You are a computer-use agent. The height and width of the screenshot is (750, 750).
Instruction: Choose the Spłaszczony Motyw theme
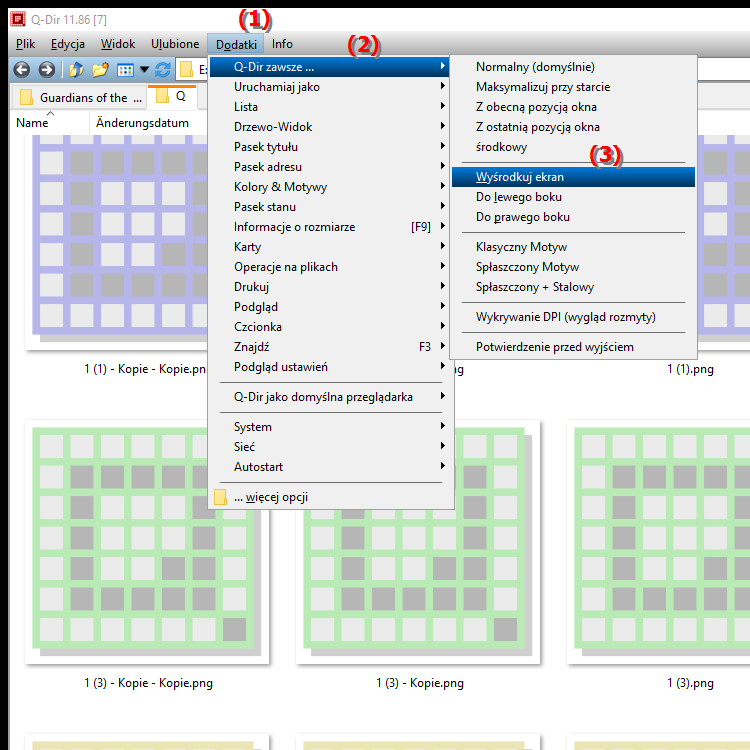(573, 267)
